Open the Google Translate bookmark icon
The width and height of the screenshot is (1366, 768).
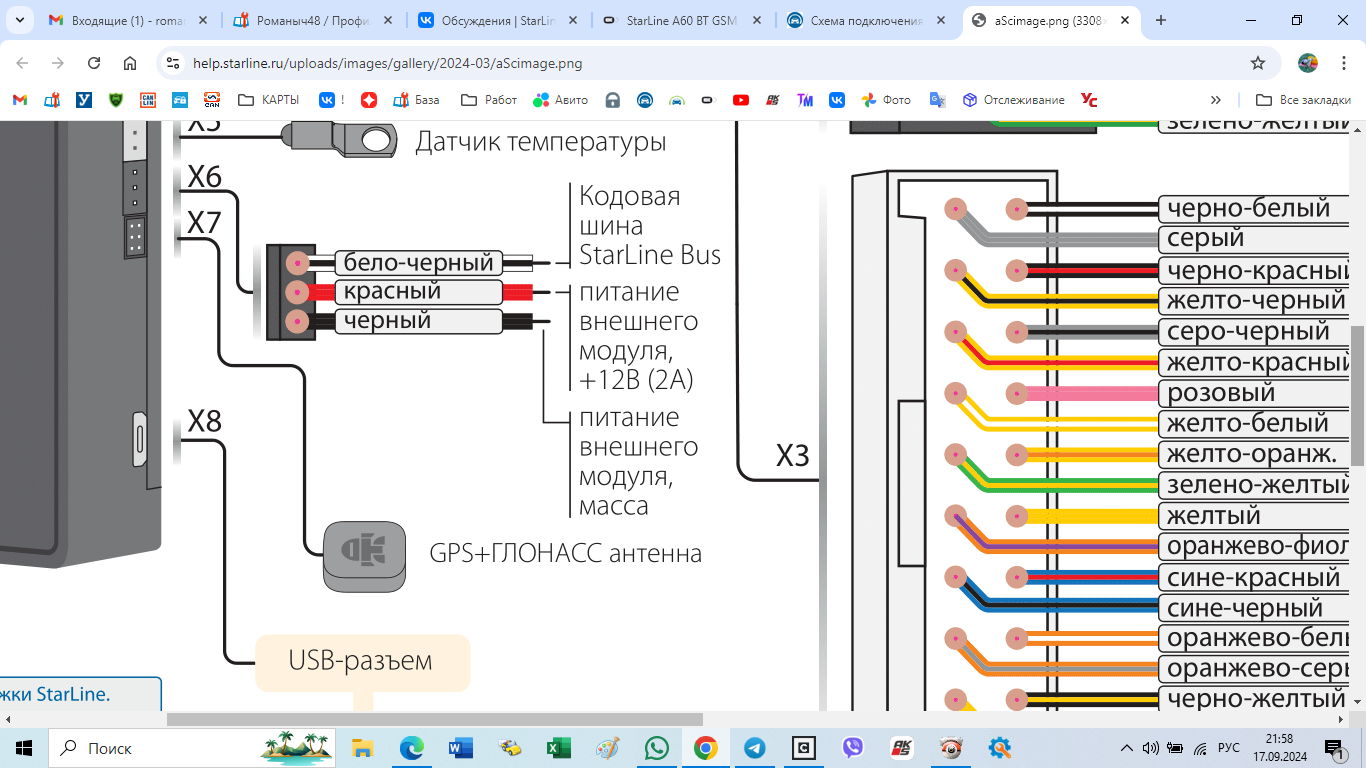click(937, 100)
